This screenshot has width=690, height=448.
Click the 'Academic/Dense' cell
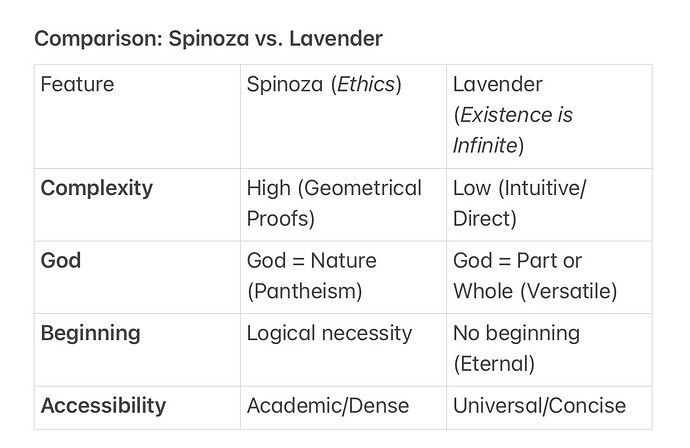328,406
